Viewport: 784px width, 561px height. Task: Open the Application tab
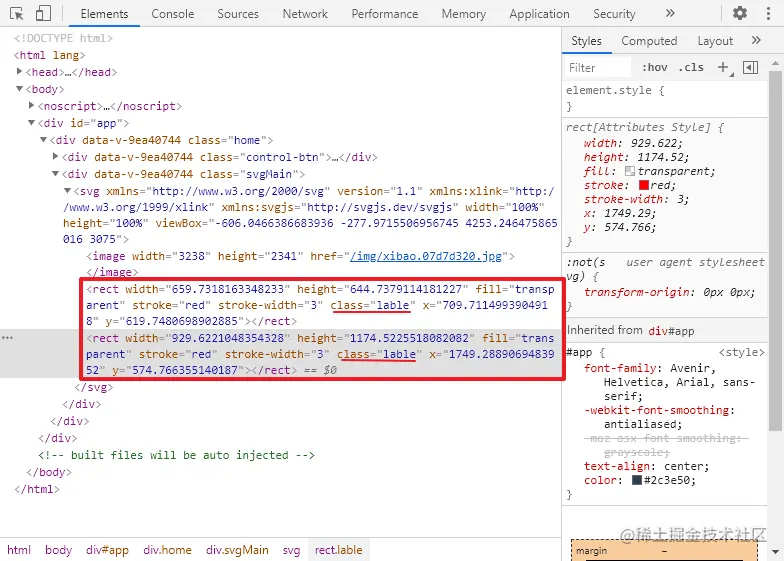pos(539,14)
